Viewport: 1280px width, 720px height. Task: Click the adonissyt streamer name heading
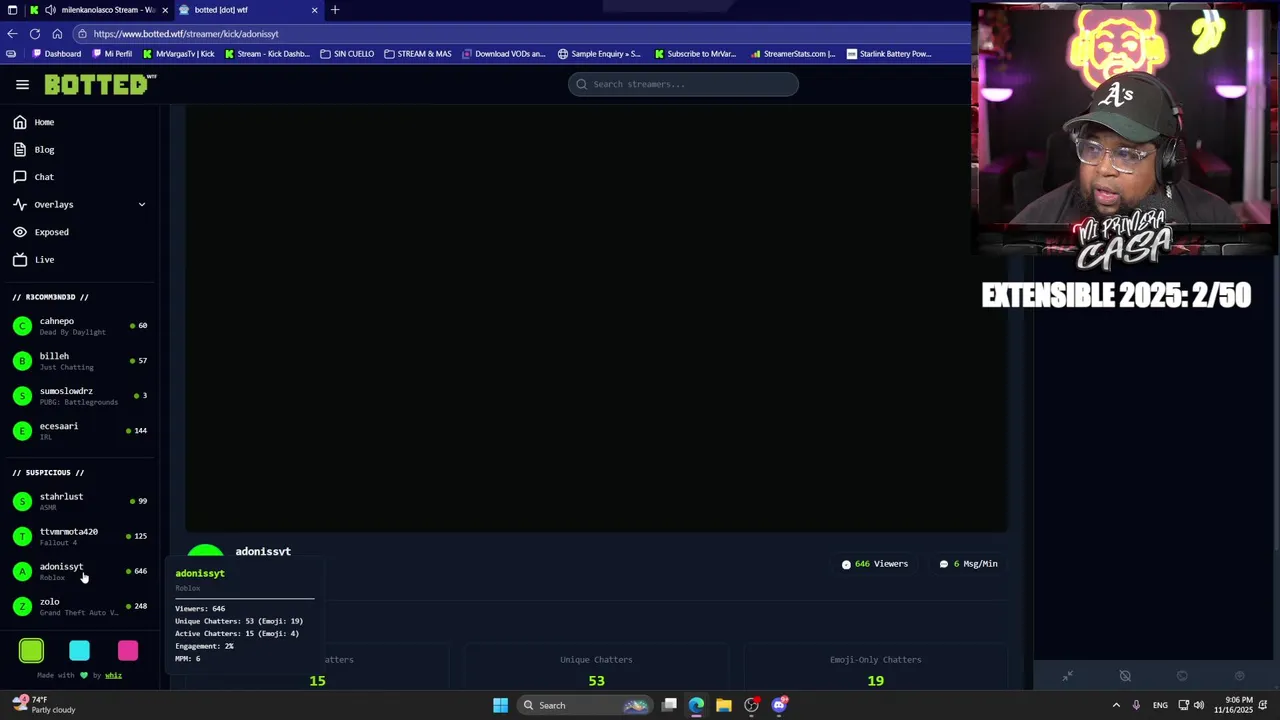click(263, 551)
